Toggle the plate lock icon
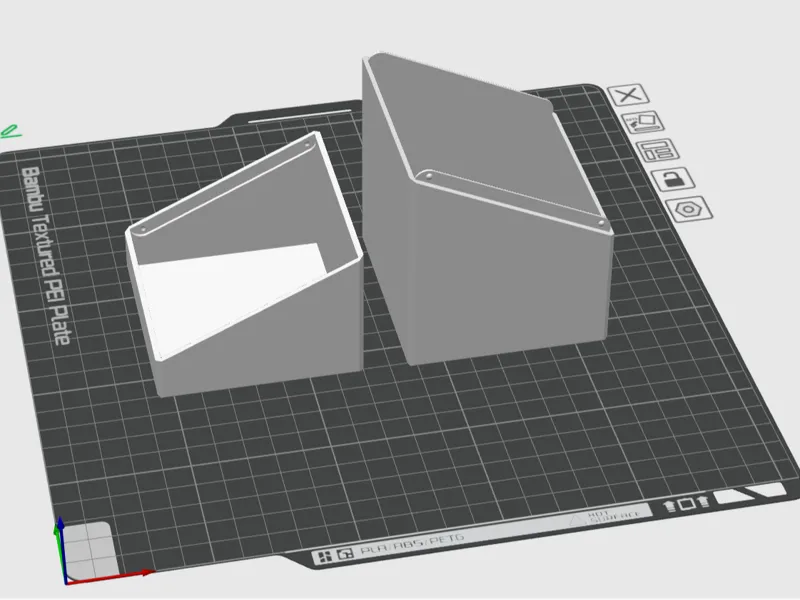The width and height of the screenshot is (800, 600). pyautogui.click(x=673, y=179)
